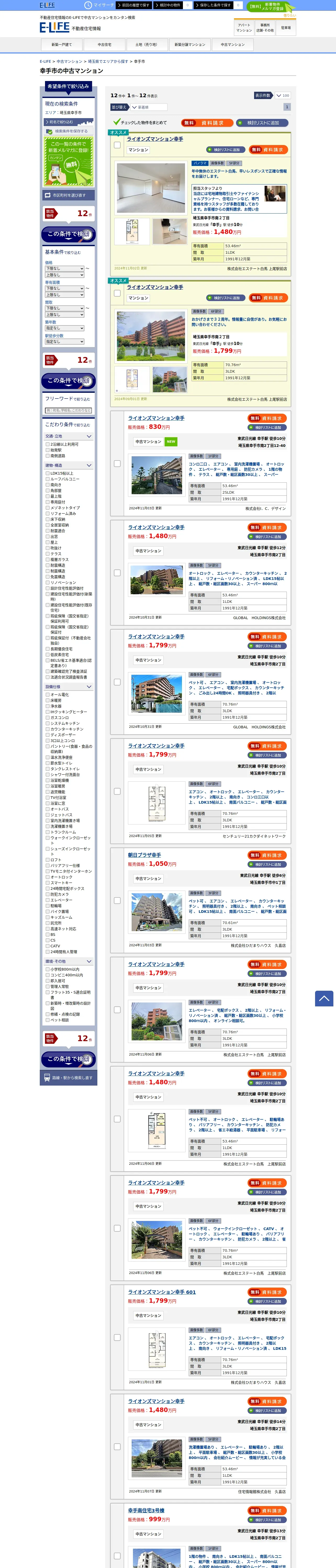The width and height of the screenshot is (336, 1568).
Task: Open the 朝日プラザ幸手 listing title link
Action: point(144,855)
